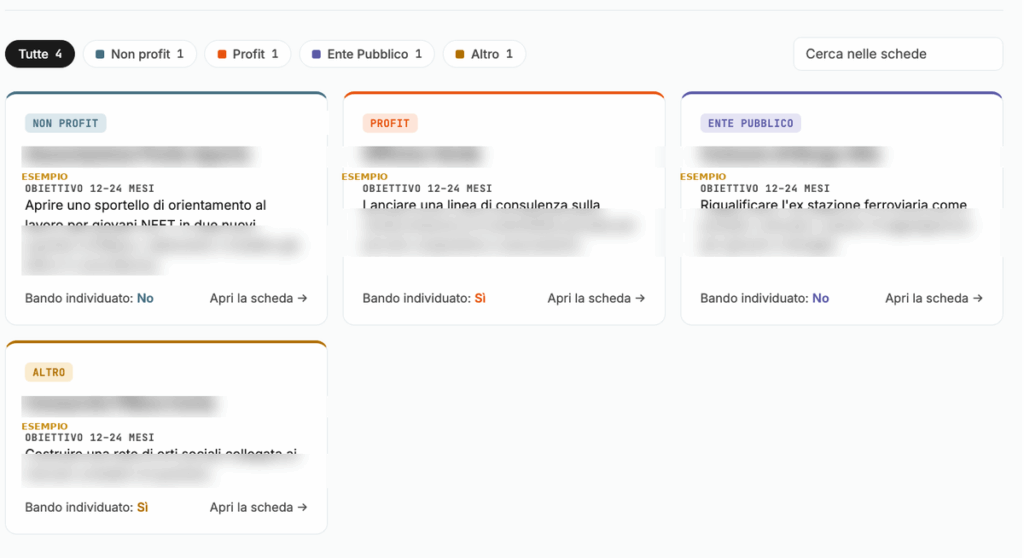The height and width of the screenshot is (558, 1024).
Task: Open the Profit card's Apri la scheda link
Action: click(x=596, y=298)
